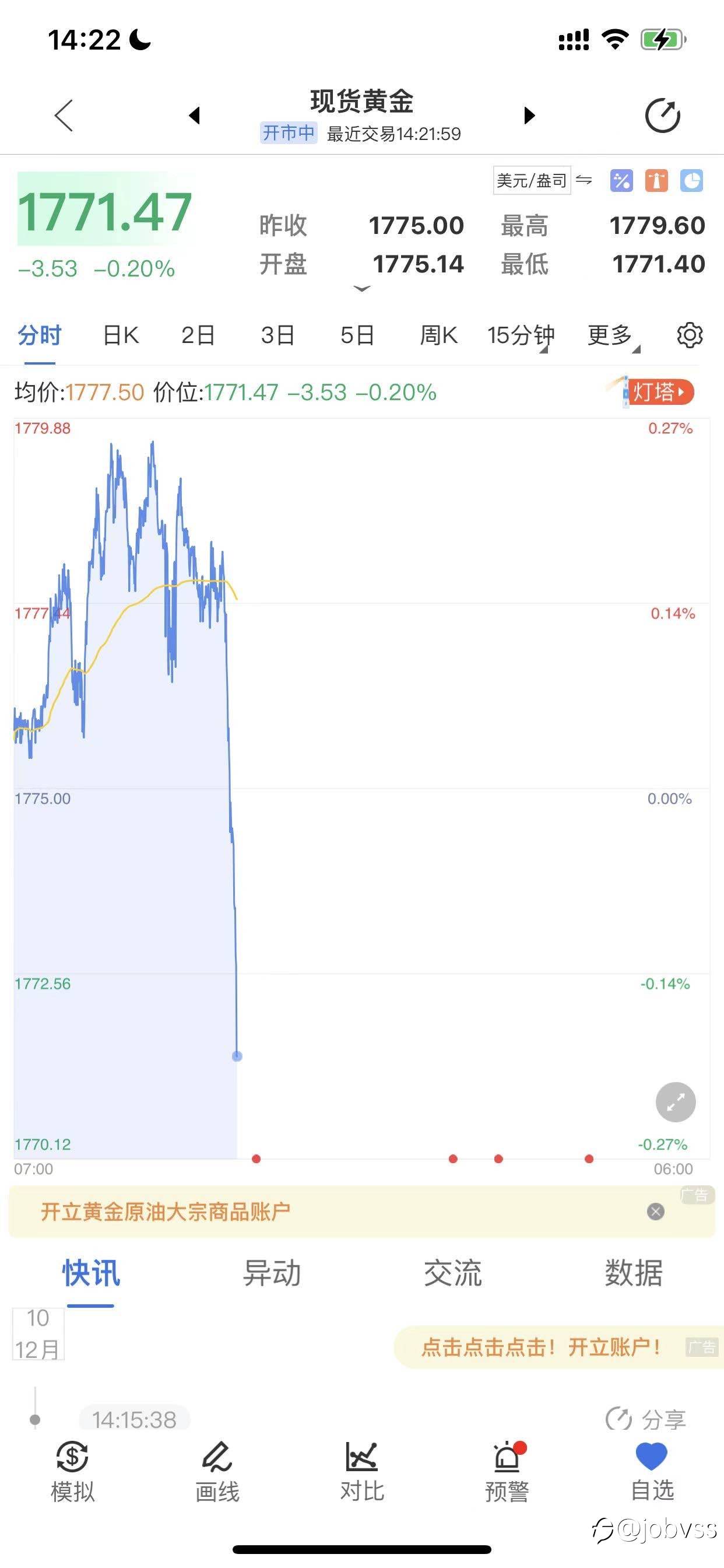Tap the orange lighthouse icon
This screenshot has height=1568, width=724.
click(x=656, y=181)
